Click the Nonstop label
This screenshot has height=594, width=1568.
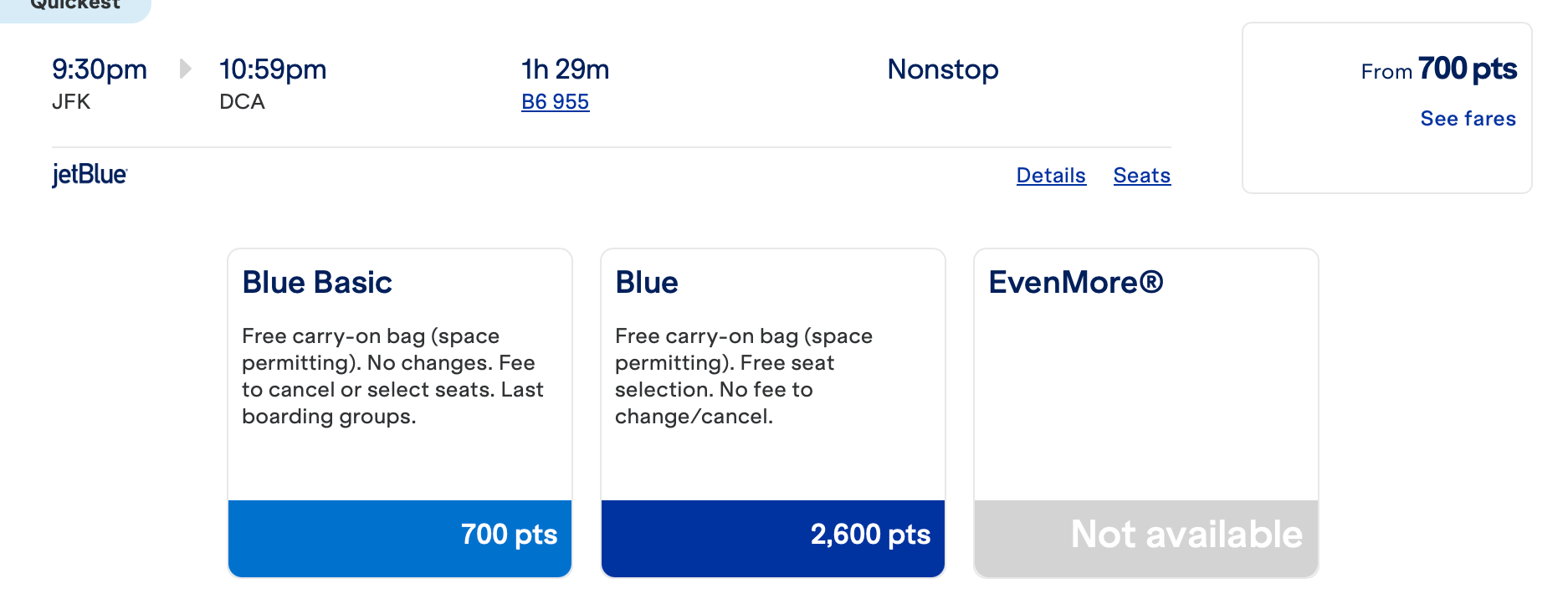[x=943, y=69]
